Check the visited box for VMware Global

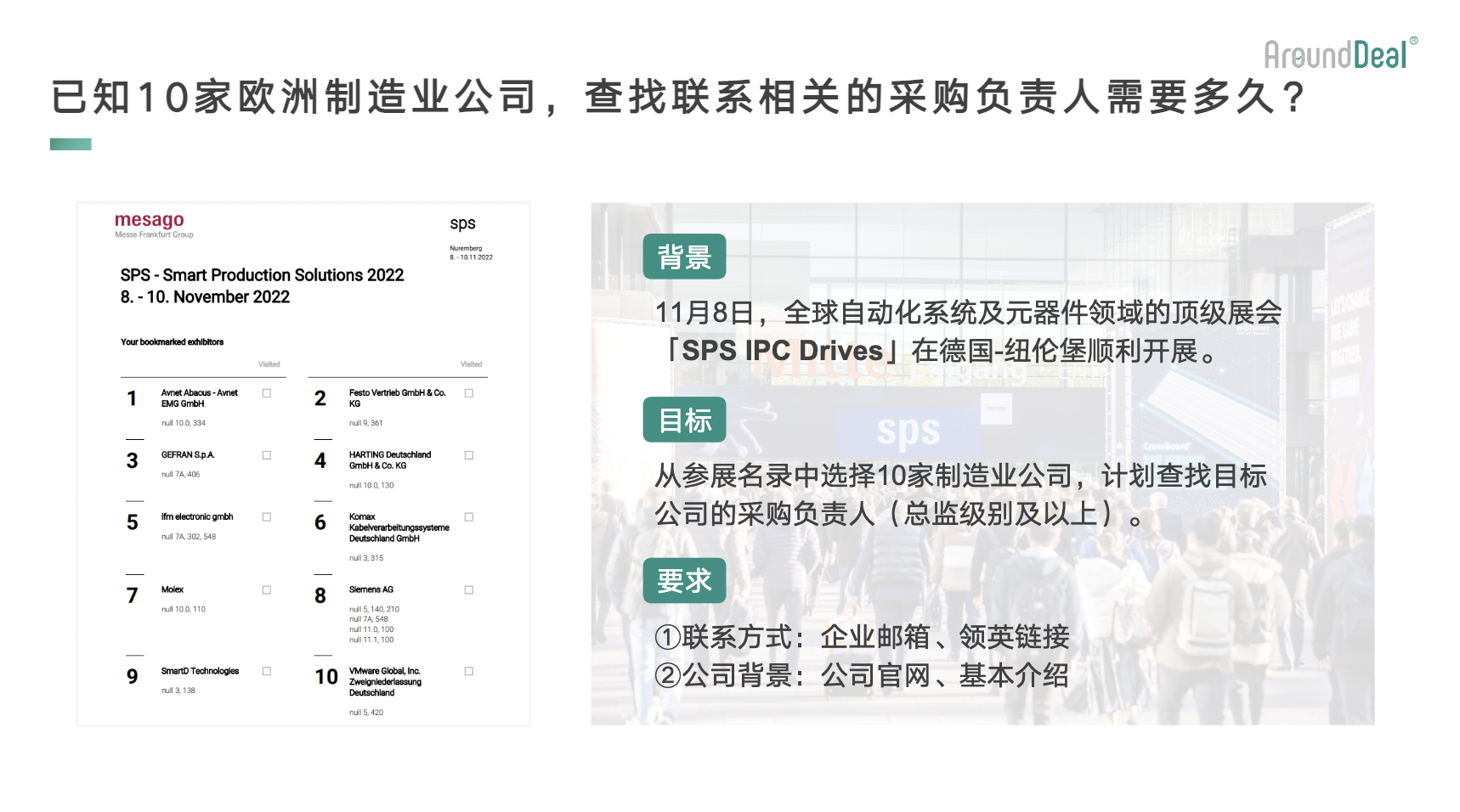click(x=469, y=671)
